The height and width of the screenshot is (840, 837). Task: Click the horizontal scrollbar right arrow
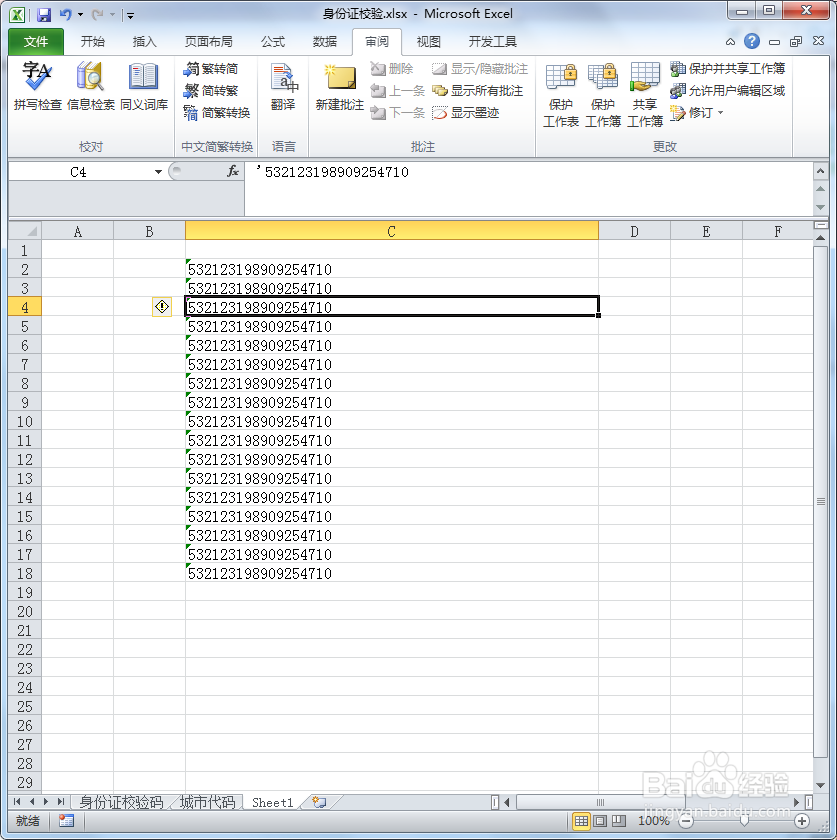pos(796,802)
